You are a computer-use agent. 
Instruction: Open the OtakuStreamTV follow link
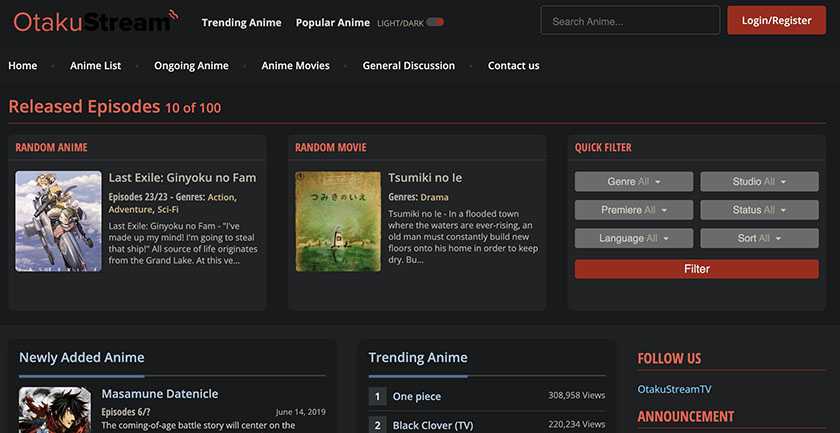click(x=674, y=389)
